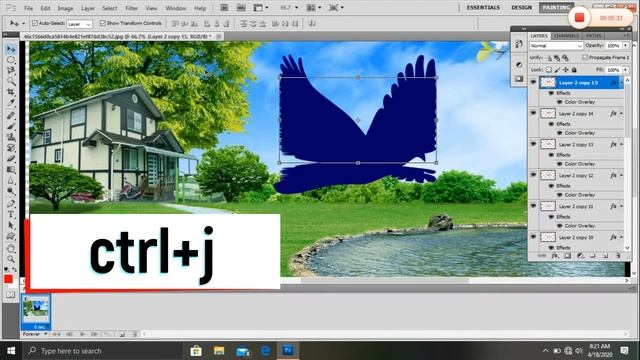Toggle Propagate Frame 1 checkbox

point(585,58)
